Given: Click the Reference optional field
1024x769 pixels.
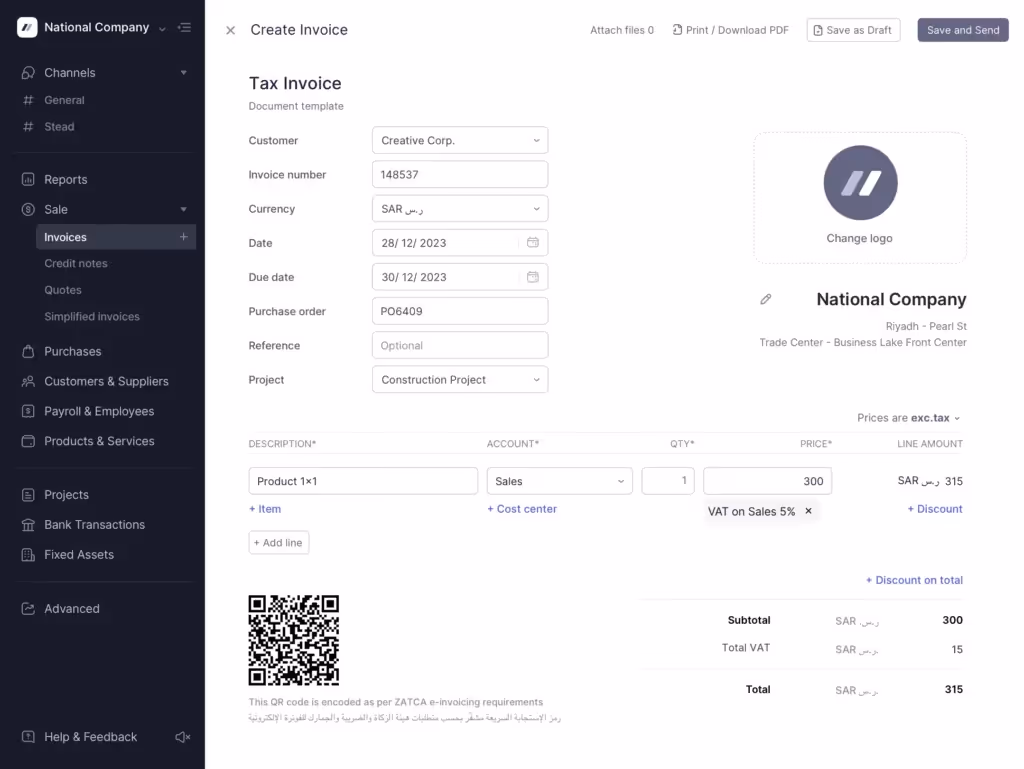Looking at the screenshot, I should click(460, 345).
